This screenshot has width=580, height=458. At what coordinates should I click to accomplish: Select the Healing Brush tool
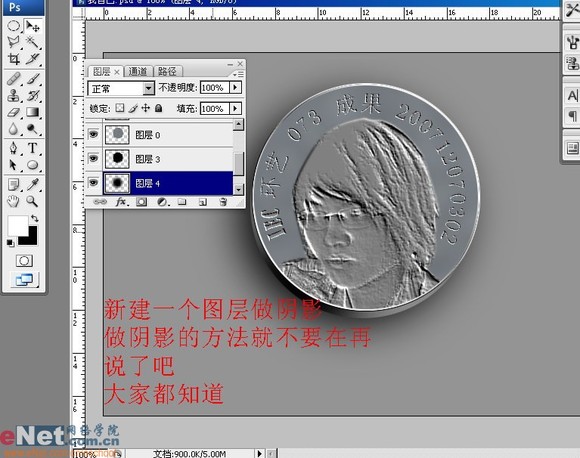(x=14, y=79)
